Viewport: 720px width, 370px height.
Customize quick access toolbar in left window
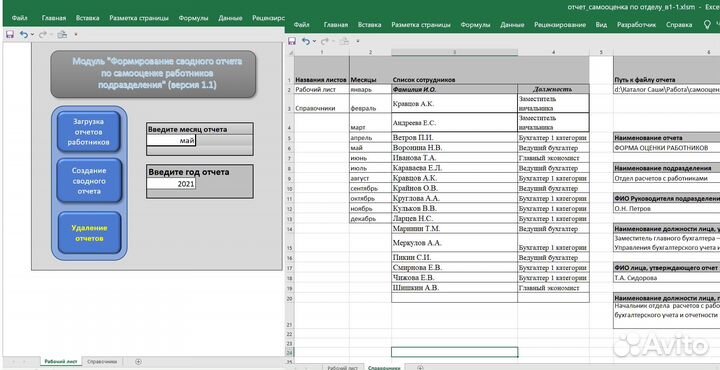[x=76, y=34]
